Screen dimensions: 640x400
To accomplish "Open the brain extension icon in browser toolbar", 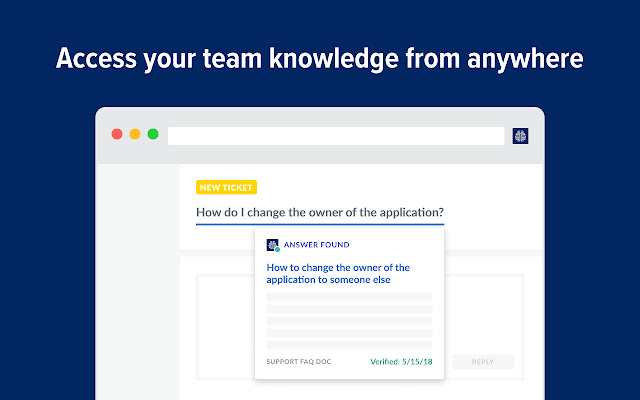I will (520, 135).
